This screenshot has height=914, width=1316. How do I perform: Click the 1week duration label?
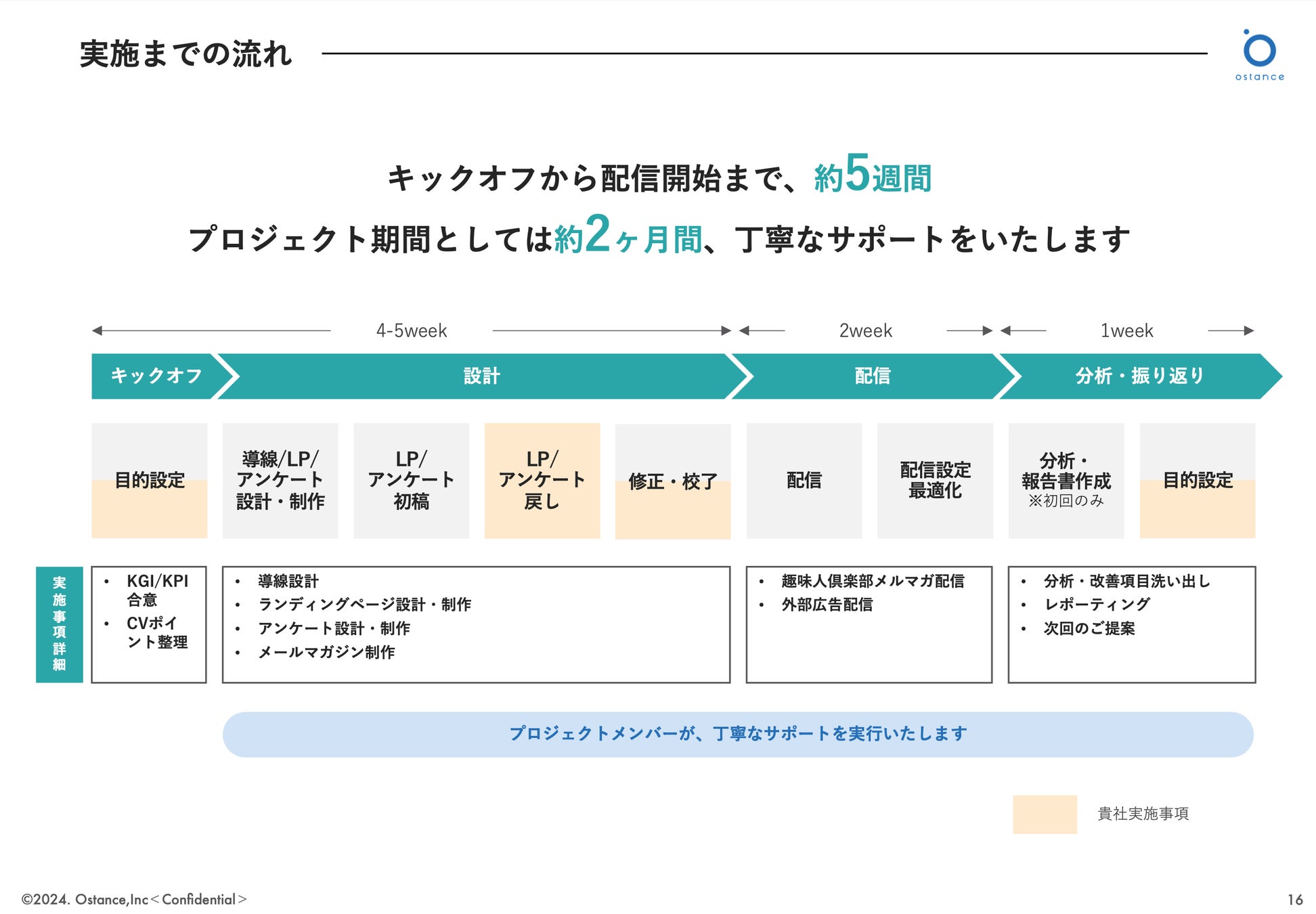(x=1126, y=330)
